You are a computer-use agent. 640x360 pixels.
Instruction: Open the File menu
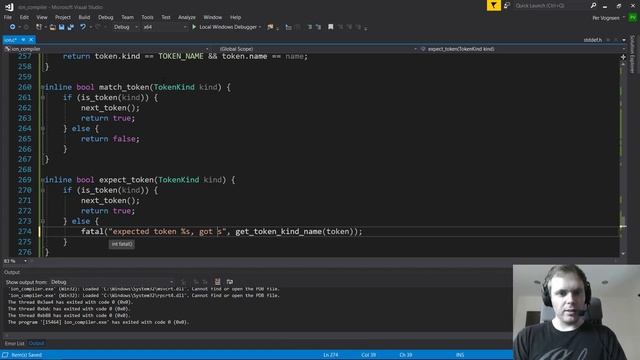pos(8,17)
